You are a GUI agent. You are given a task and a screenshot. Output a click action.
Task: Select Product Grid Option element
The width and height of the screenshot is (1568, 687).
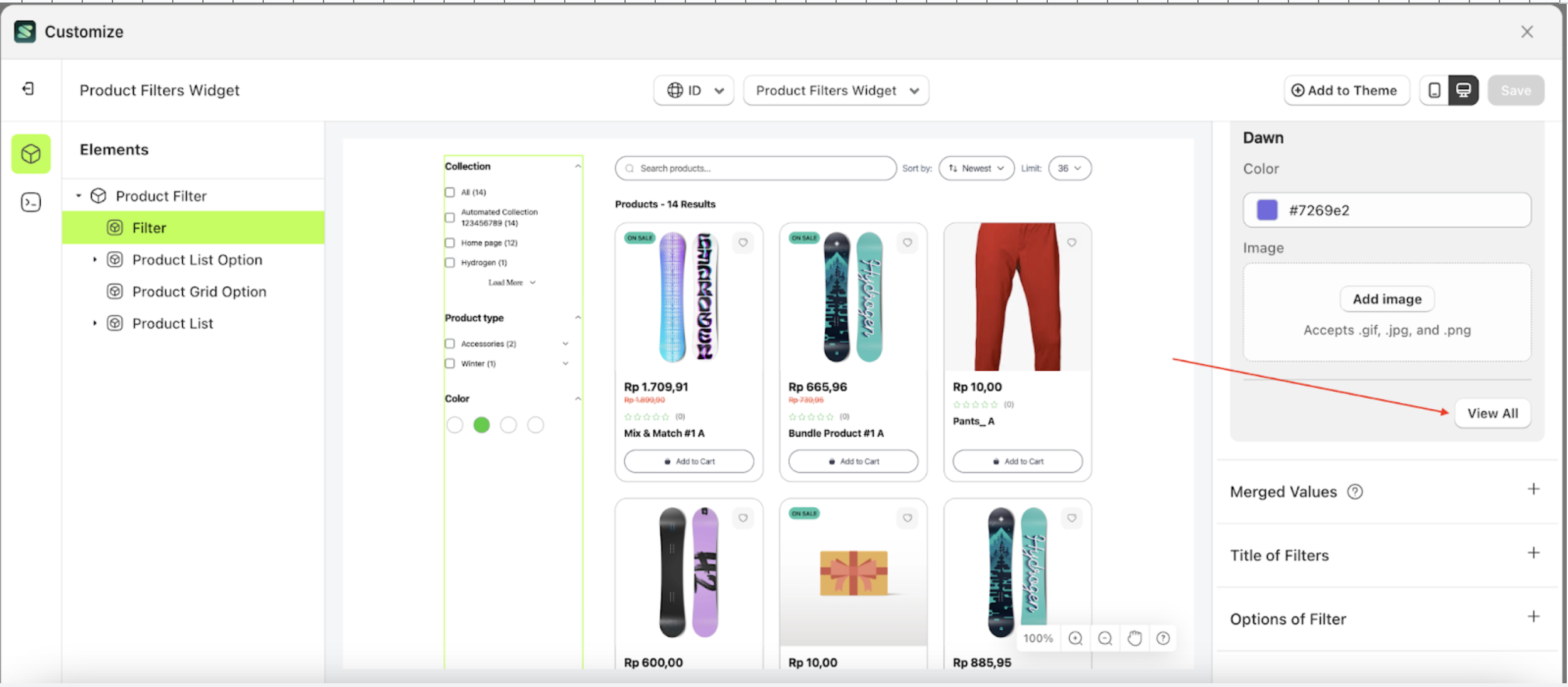(199, 291)
